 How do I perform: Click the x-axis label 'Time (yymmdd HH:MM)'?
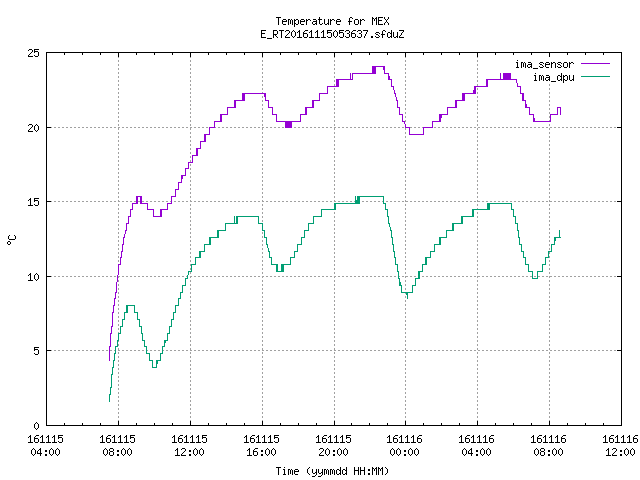click(332, 471)
